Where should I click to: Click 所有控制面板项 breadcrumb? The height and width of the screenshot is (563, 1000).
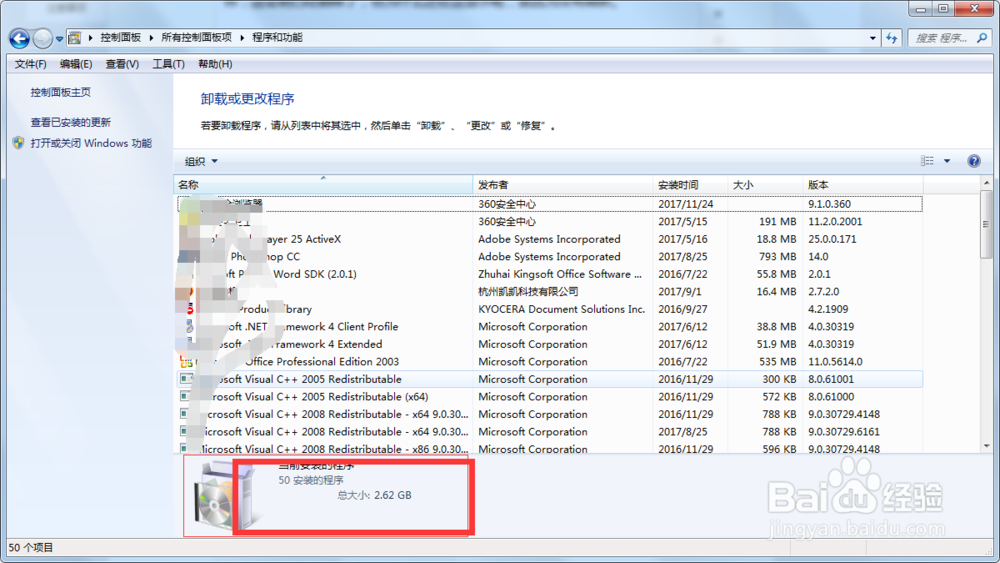(196, 38)
